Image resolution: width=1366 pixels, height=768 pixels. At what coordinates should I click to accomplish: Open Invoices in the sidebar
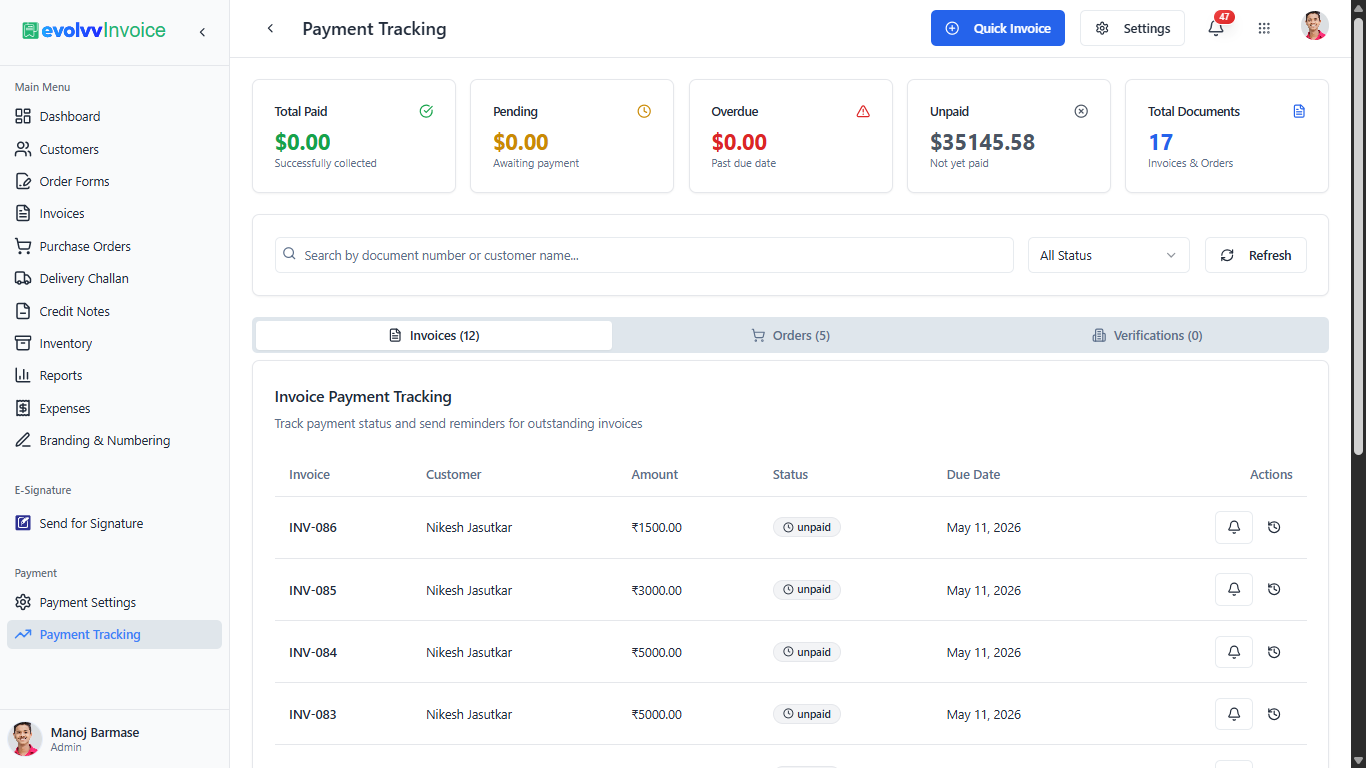point(115,213)
